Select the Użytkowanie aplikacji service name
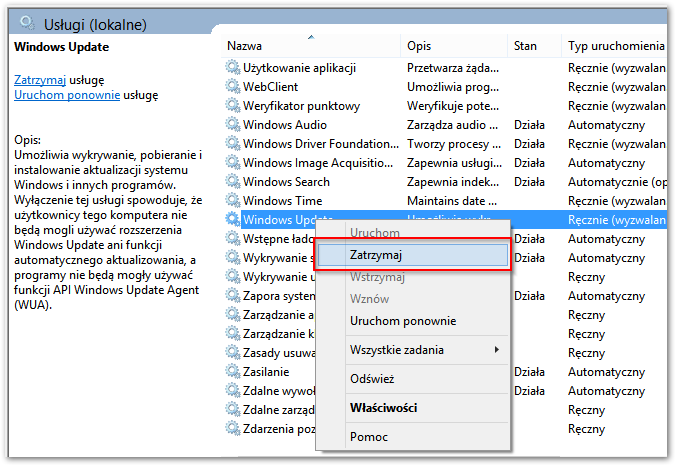This screenshot has width=676, height=466. coord(299,68)
